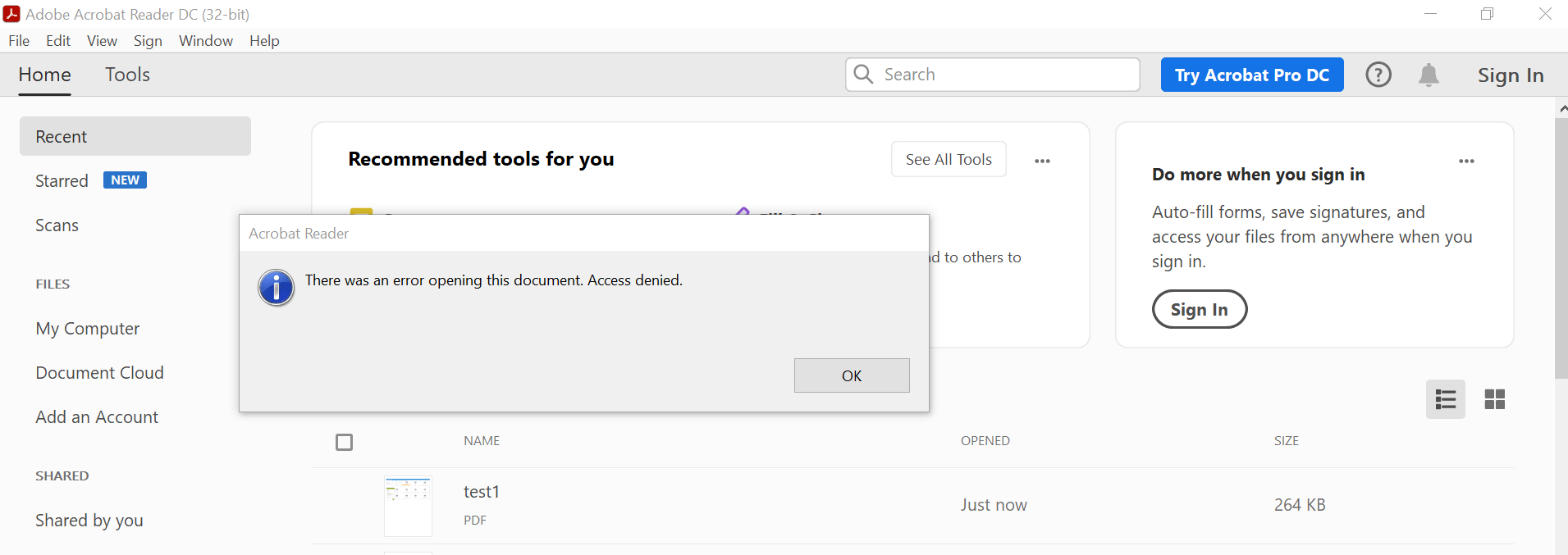
Task: Click See All Tools button
Action: [x=949, y=159]
